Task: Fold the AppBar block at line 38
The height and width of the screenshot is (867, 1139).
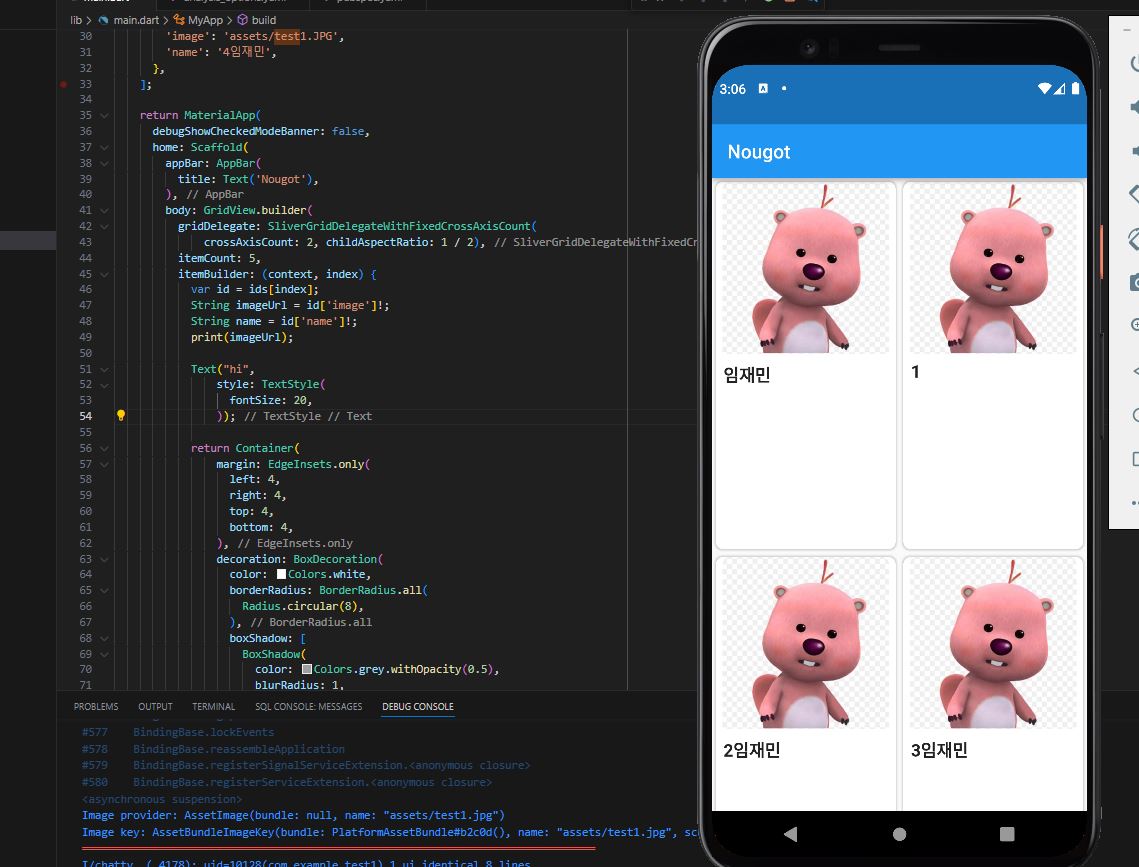Action: pyautogui.click(x=105, y=163)
